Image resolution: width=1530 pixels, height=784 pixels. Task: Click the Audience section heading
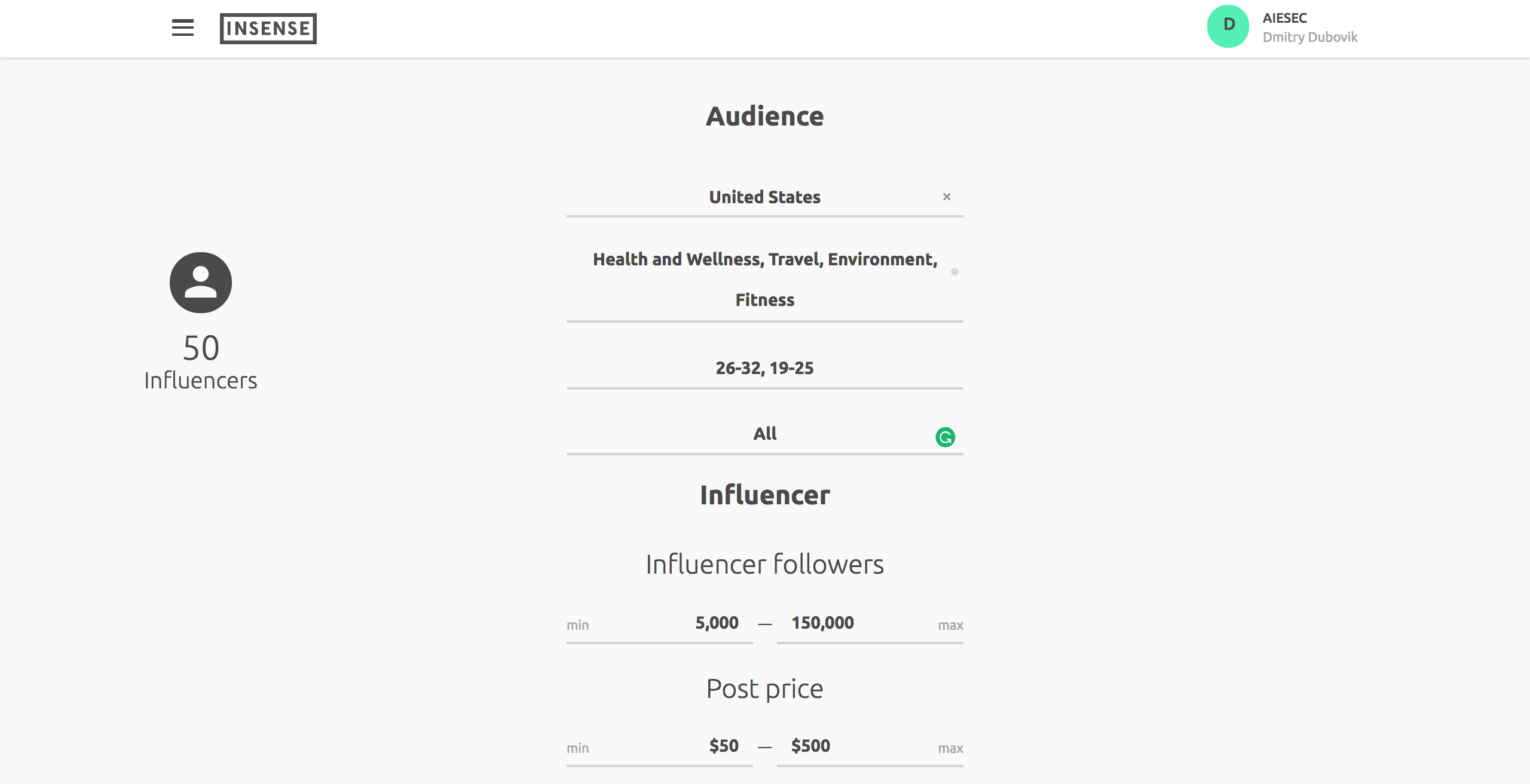coord(764,116)
